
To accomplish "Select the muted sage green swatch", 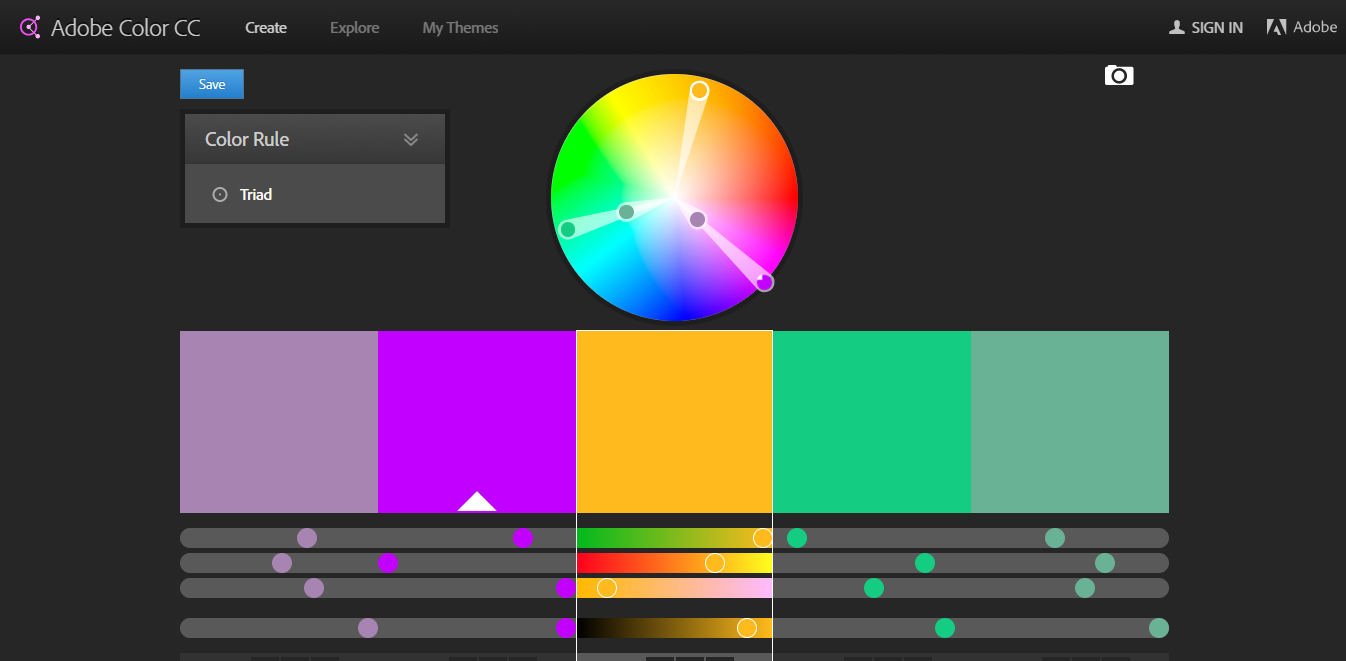I will click(1070, 422).
